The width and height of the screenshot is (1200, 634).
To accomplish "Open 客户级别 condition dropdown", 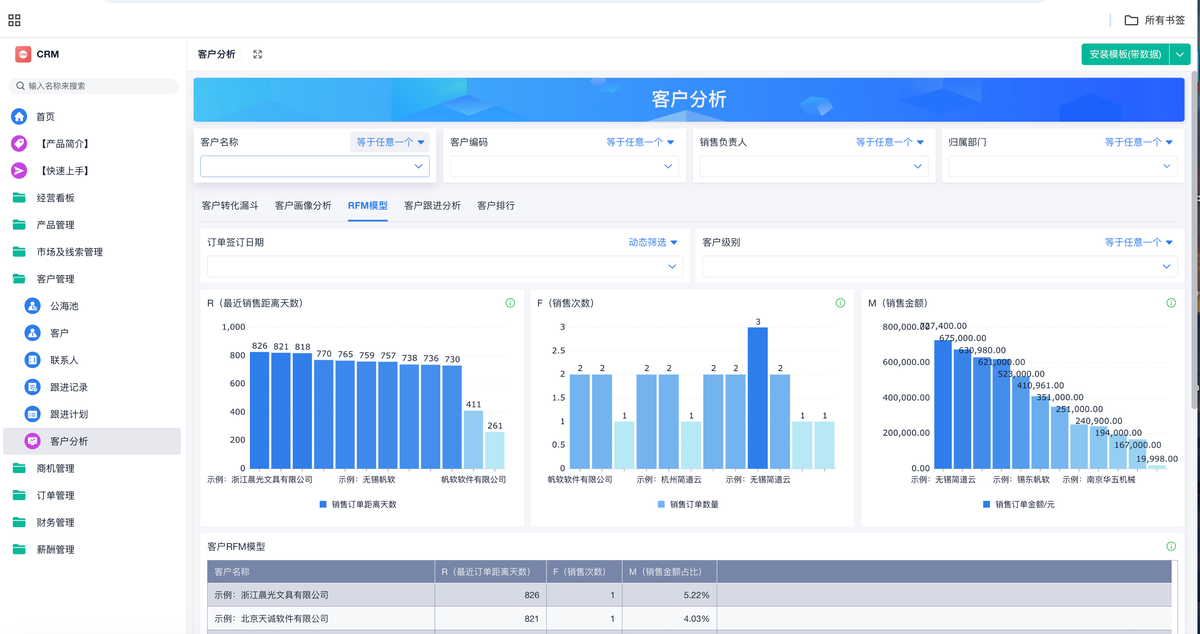I will (x=1139, y=242).
